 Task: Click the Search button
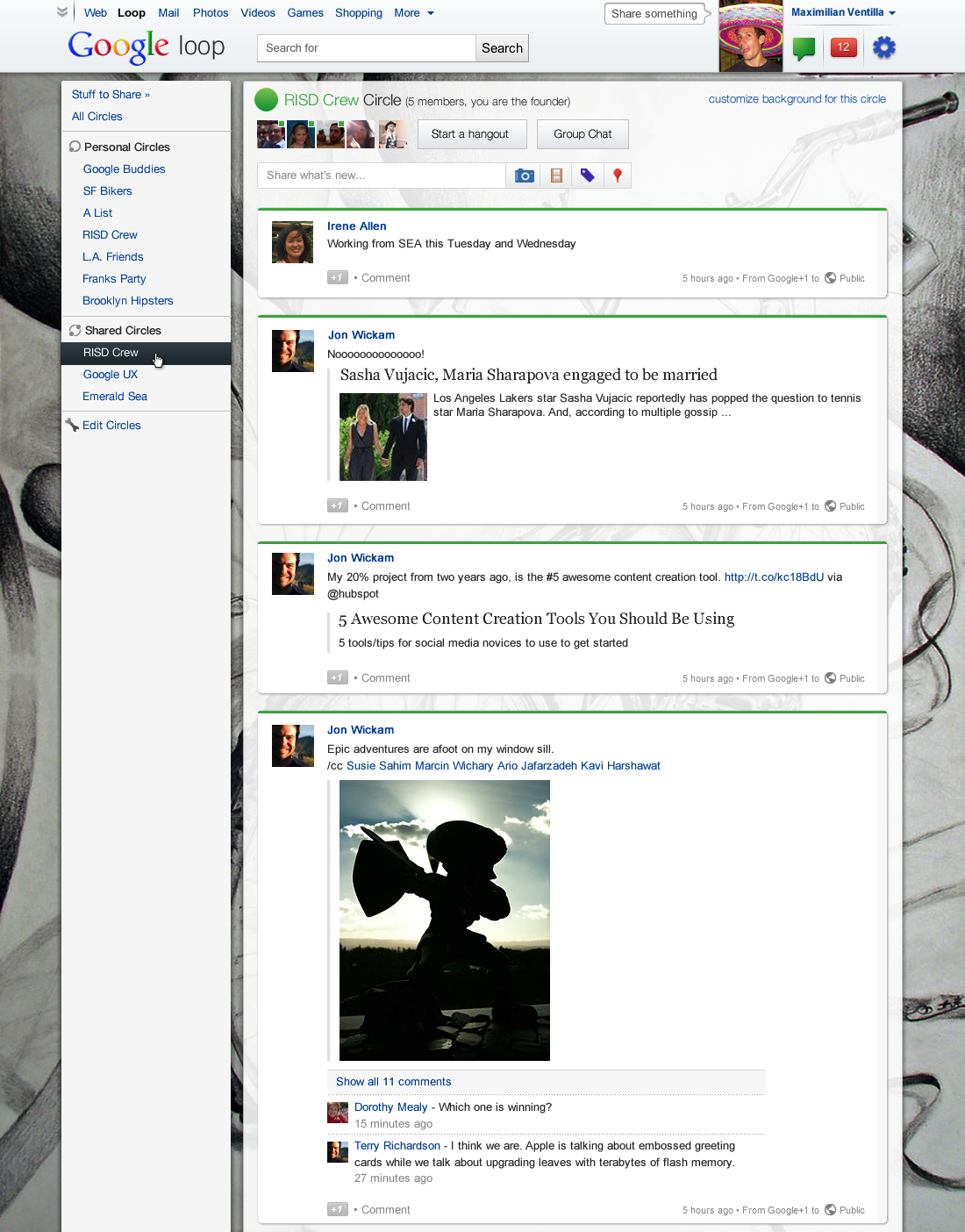pyautogui.click(x=502, y=48)
